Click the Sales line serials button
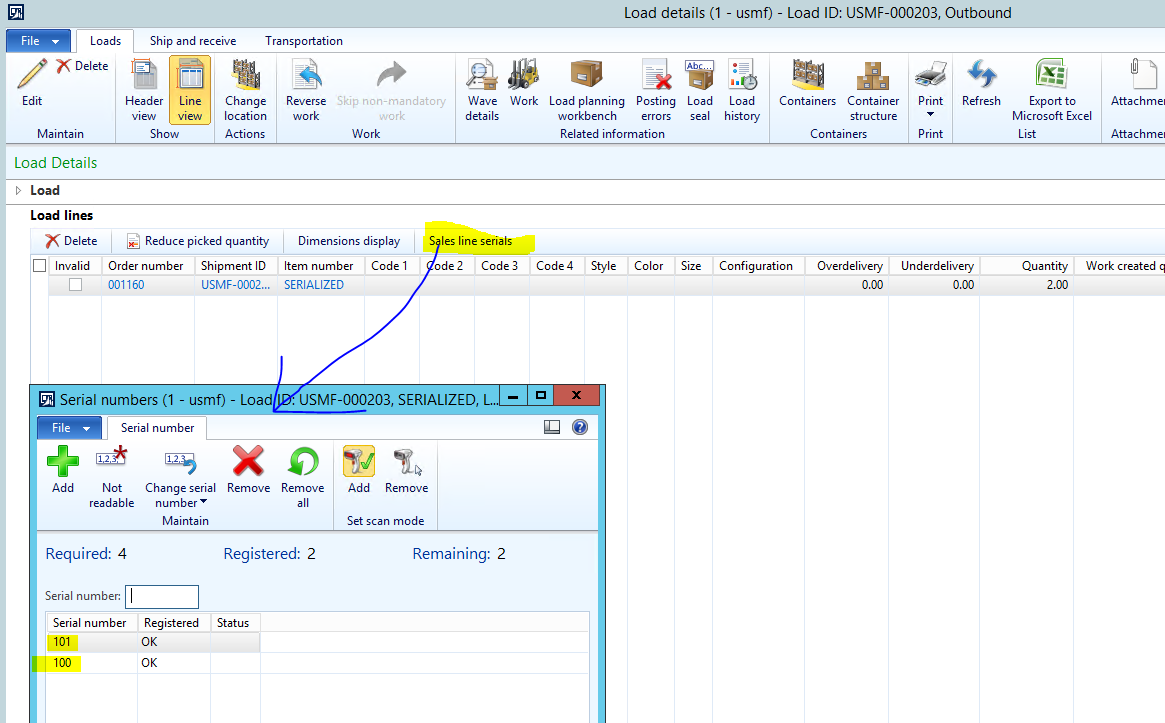Image resolution: width=1165 pixels, height=723 pixels. coord(470,241)
